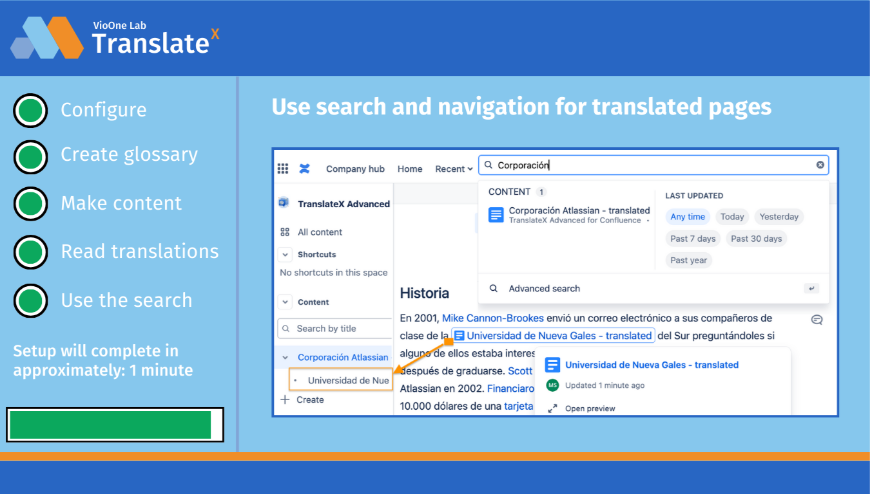Click the plus icon next to Create
This screenshot has width=870, height=494.
click(285, 400)
